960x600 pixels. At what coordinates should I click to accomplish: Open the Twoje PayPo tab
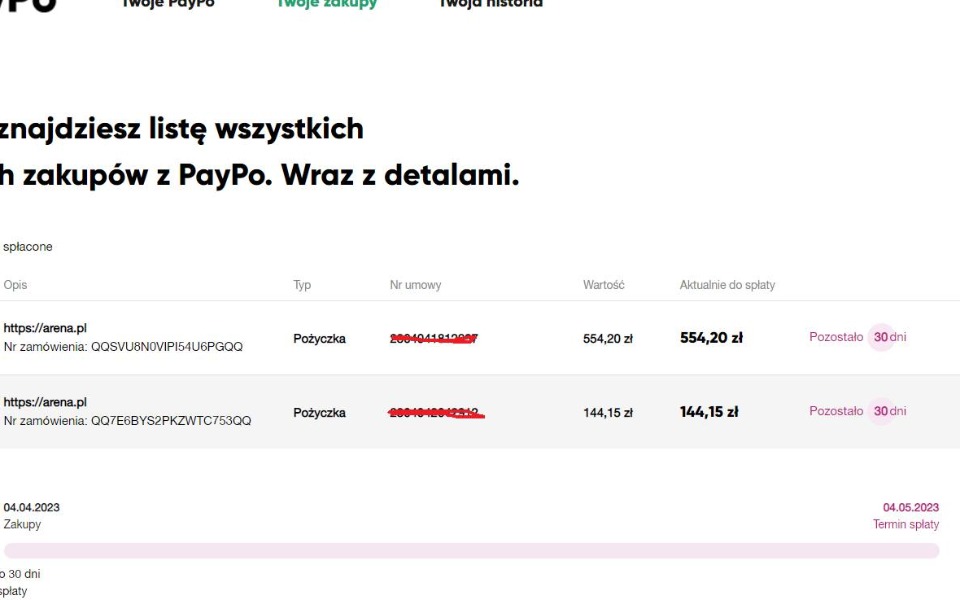point(168,4)
